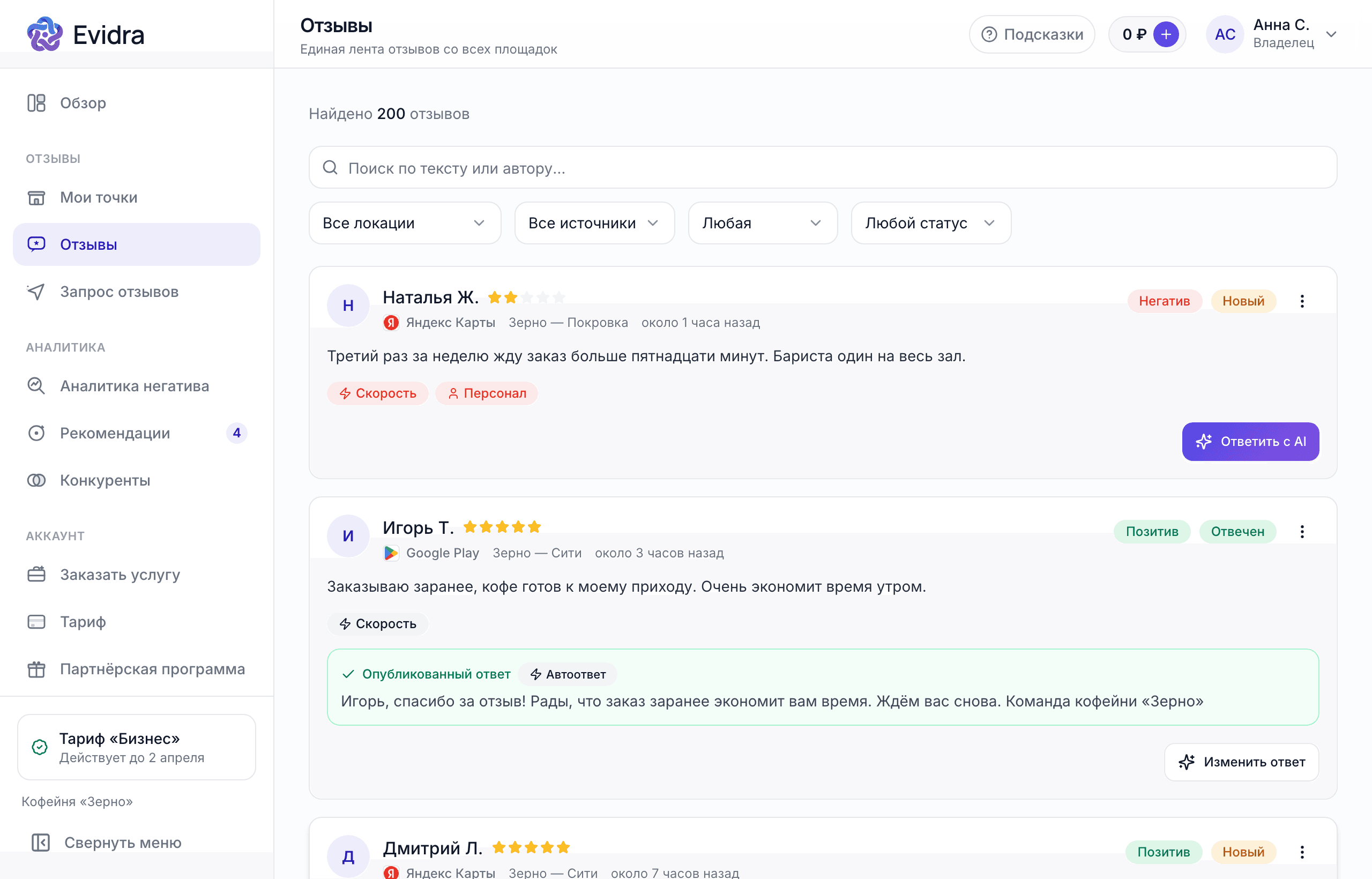Click the AC user avatar
The image size is (1372, 879).
[x=1225, y=34]
